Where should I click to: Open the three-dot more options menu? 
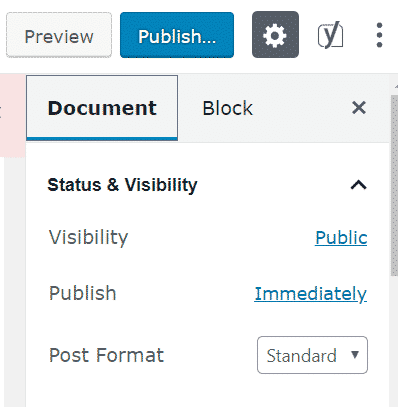[379, 35]
